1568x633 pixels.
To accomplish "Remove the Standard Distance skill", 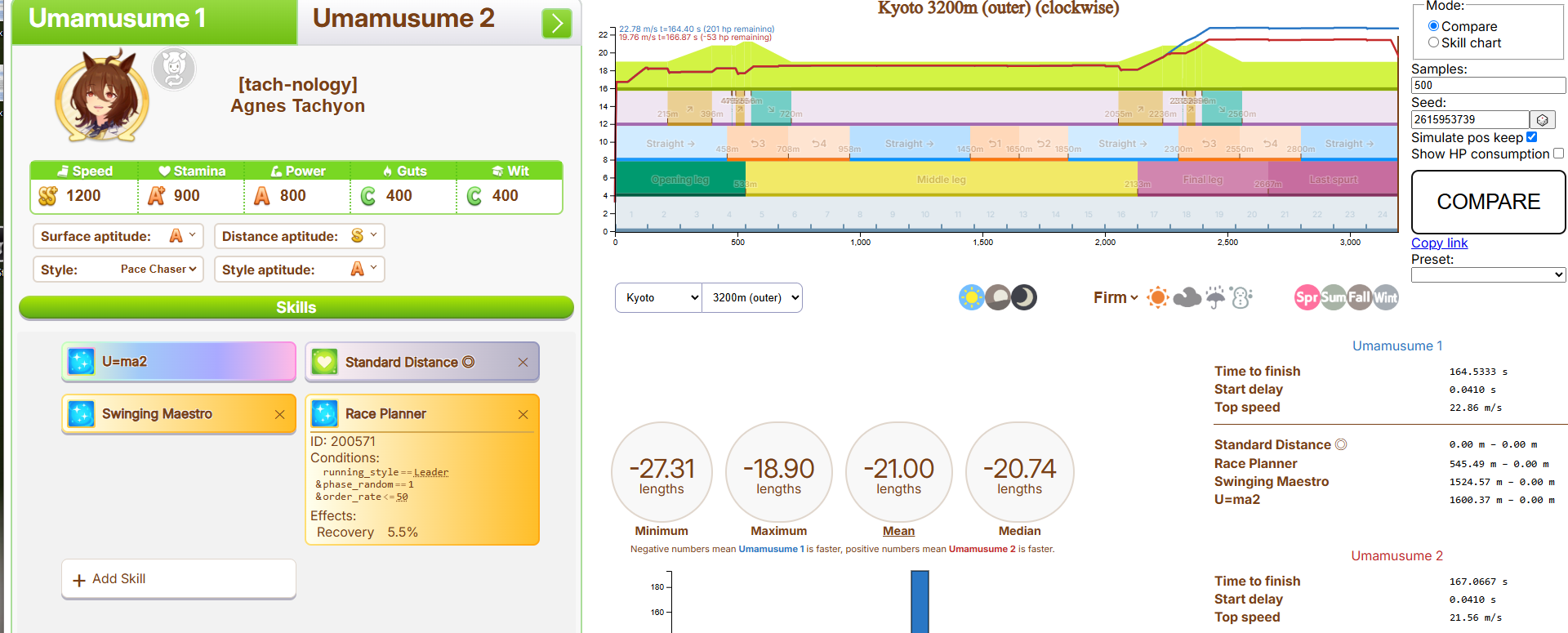I will pos(523,362).
